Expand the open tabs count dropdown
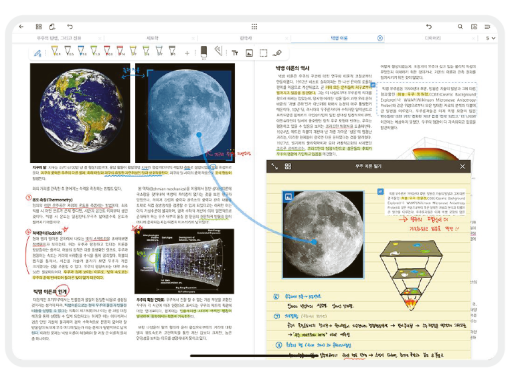The image size is (510, 382). pos(490,38)
